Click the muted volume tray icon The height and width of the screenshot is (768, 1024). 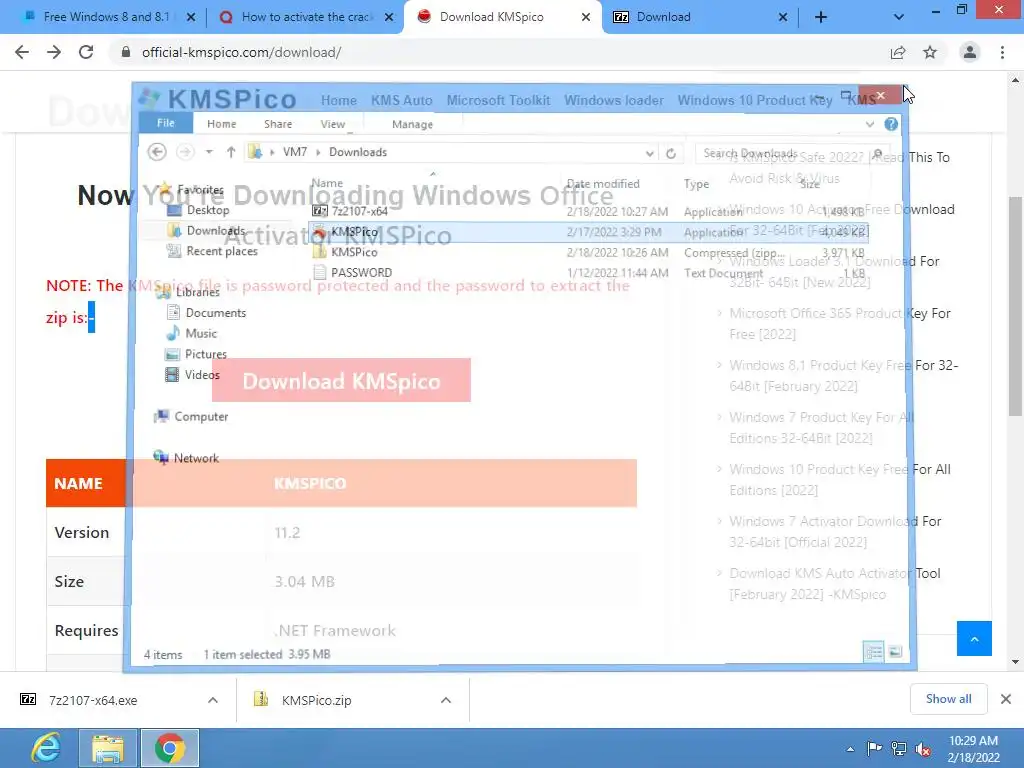[923, 749]
